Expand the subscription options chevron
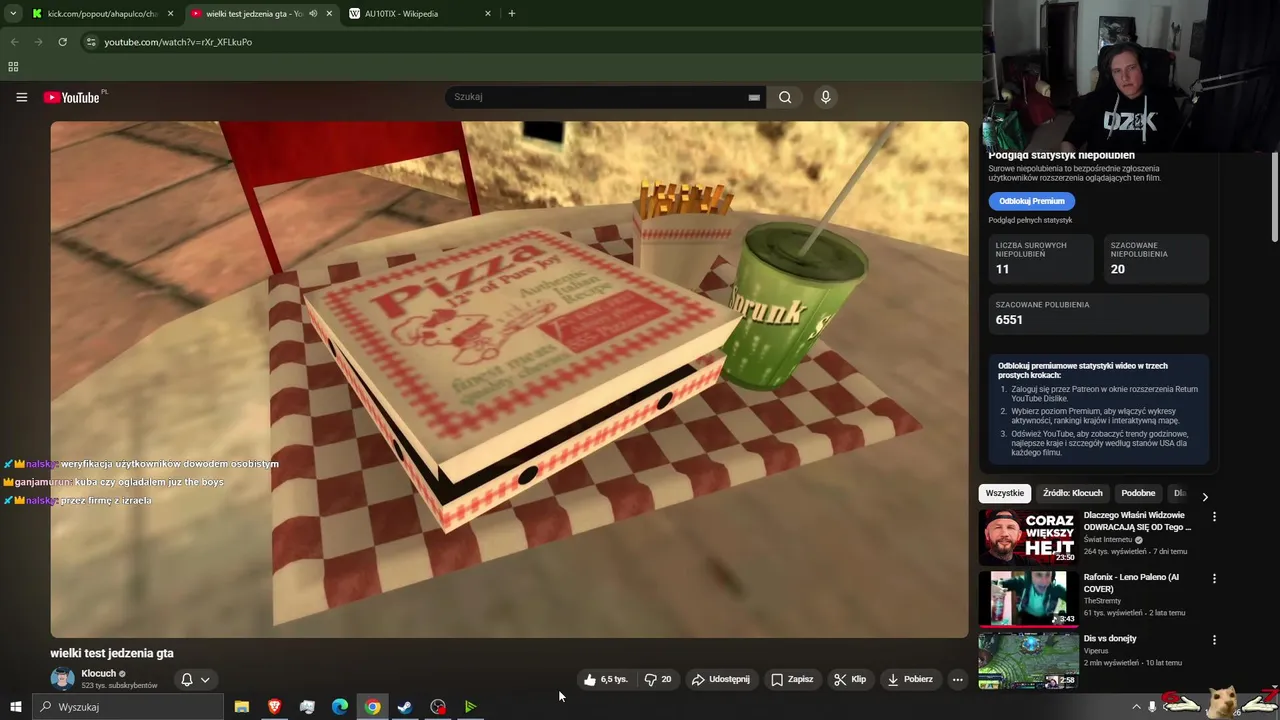1280x720 pixels. click(x=205, y=680)
